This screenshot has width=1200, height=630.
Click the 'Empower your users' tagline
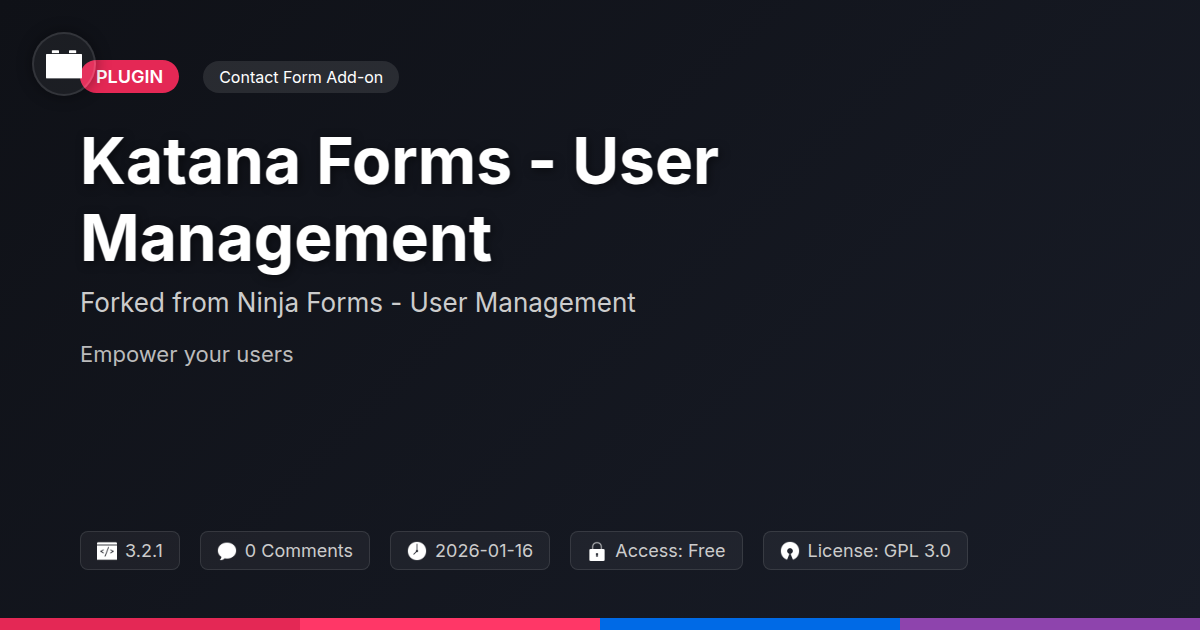(x=187, y=355)
